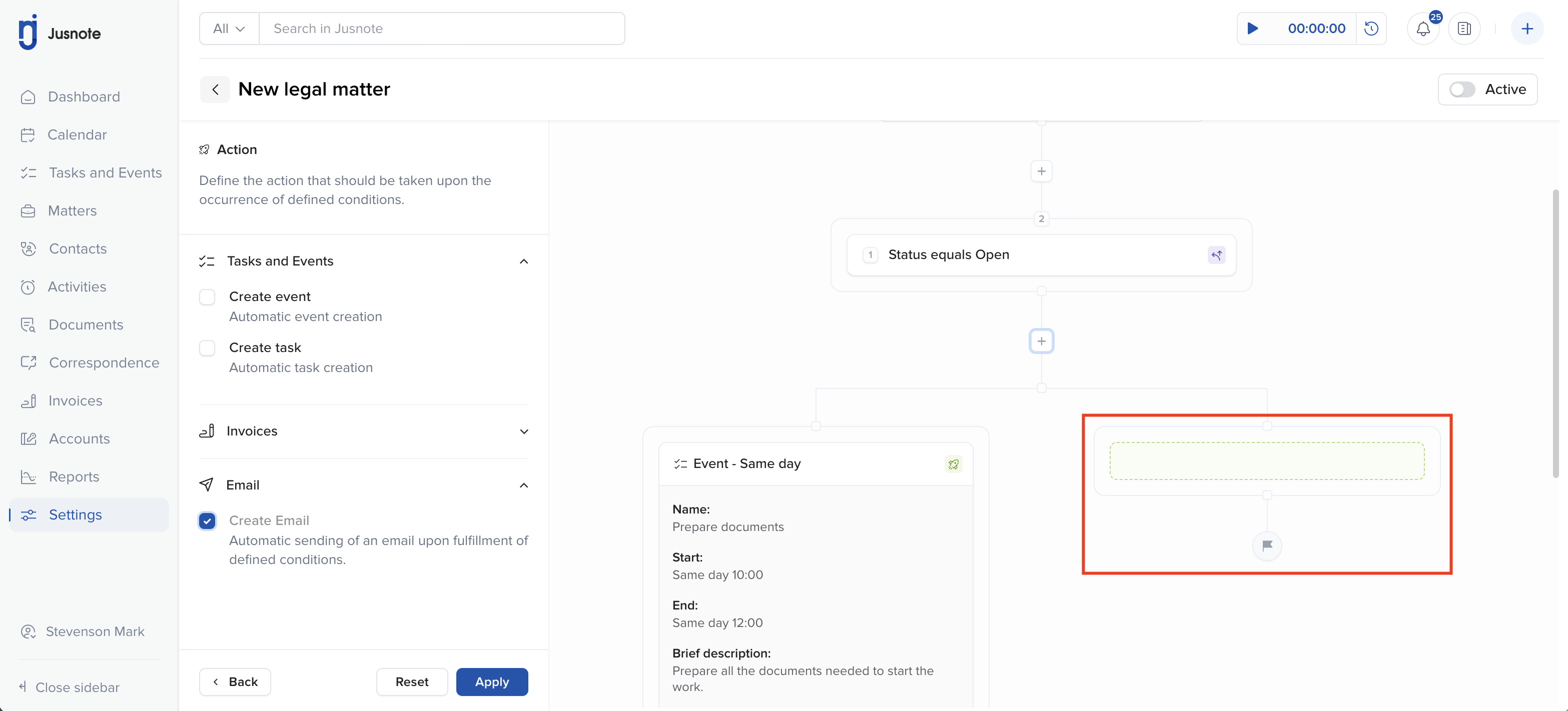Click the Reset button
Image resolution: width=1568 pixels, height=711 pixels.
tap(412, 682)
